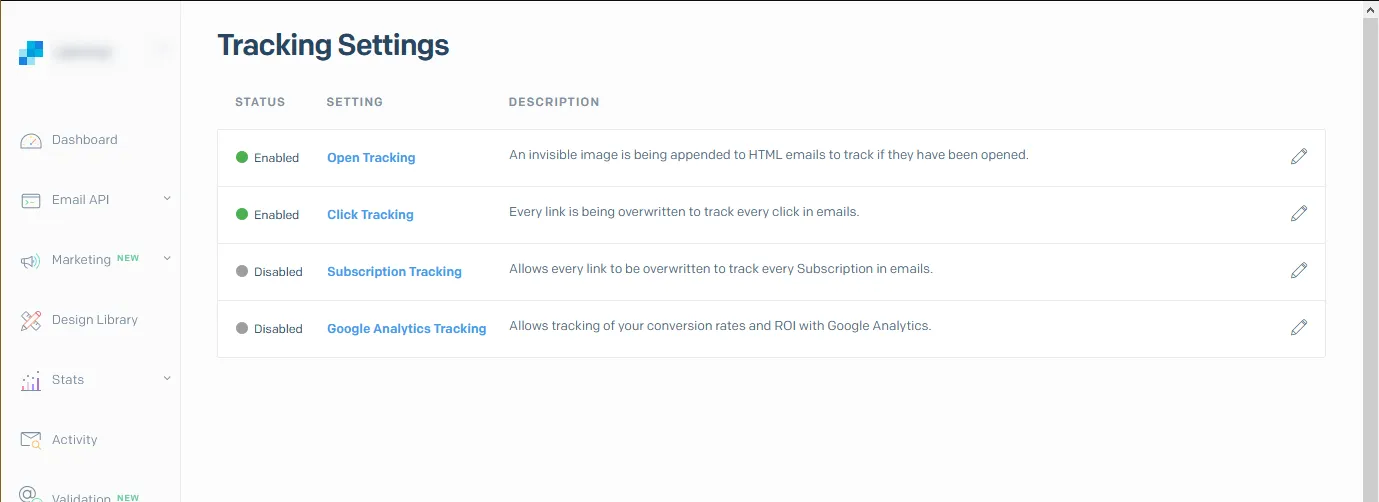Click the pencil icon for Click Tracking
This screenshot has height=502, width=1379.
pyautogui.click(x=1299, y=214)
